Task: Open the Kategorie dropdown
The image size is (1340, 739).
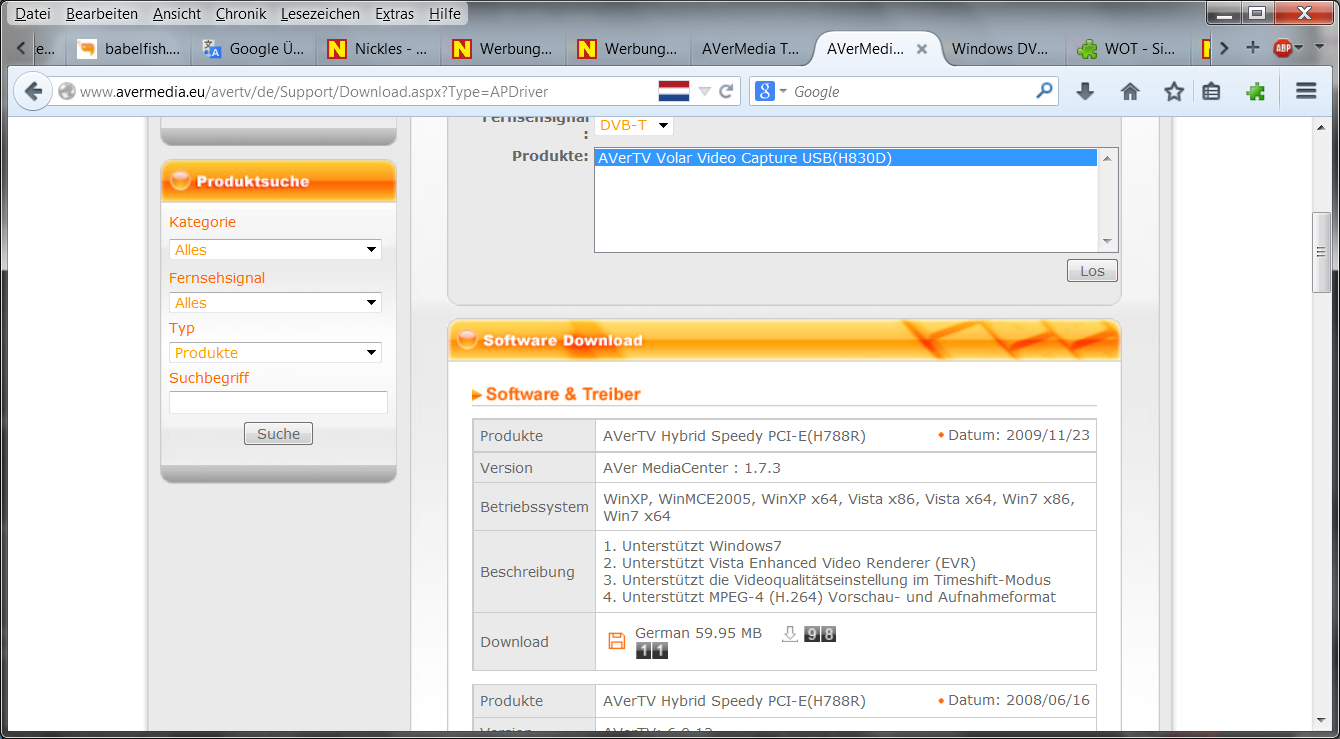Action: 275,250
